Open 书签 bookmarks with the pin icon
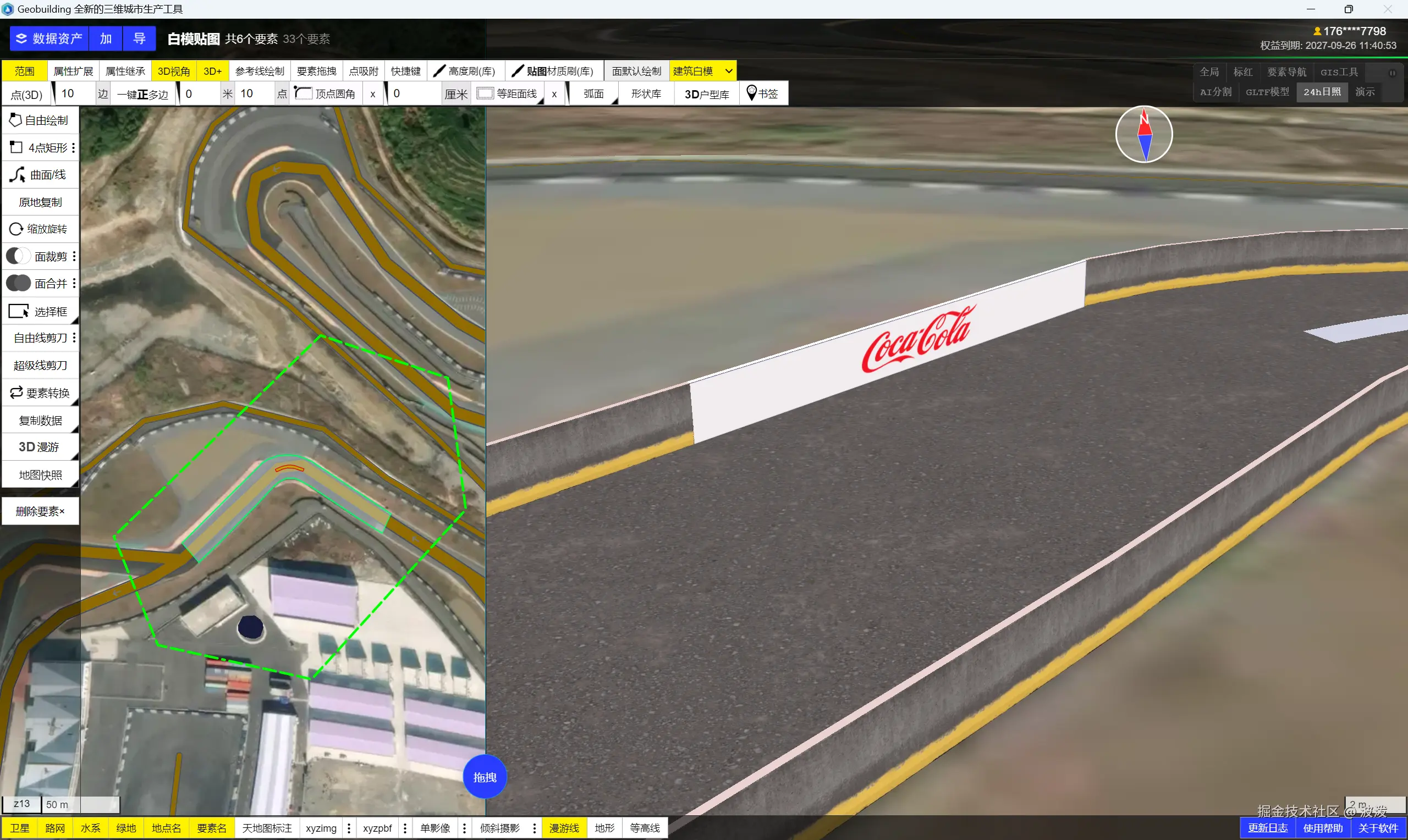Viewport: 1408px width, 840px height. [762, 93]
